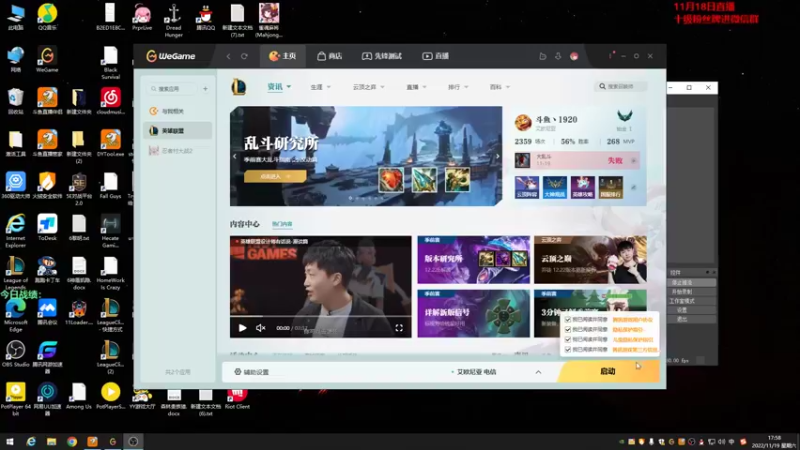
Task: Uncheck the first 我已阅读并同意 checkbox
Action: [568, 319]
